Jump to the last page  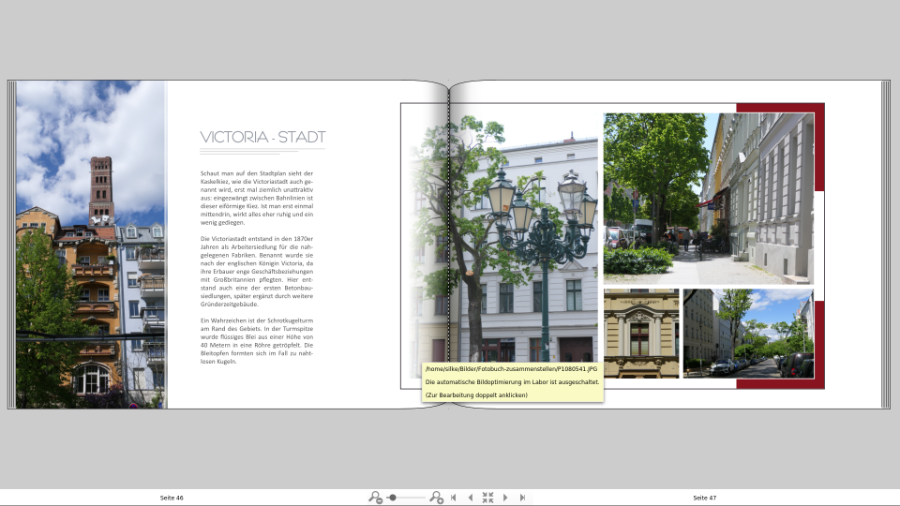(522, 497)
